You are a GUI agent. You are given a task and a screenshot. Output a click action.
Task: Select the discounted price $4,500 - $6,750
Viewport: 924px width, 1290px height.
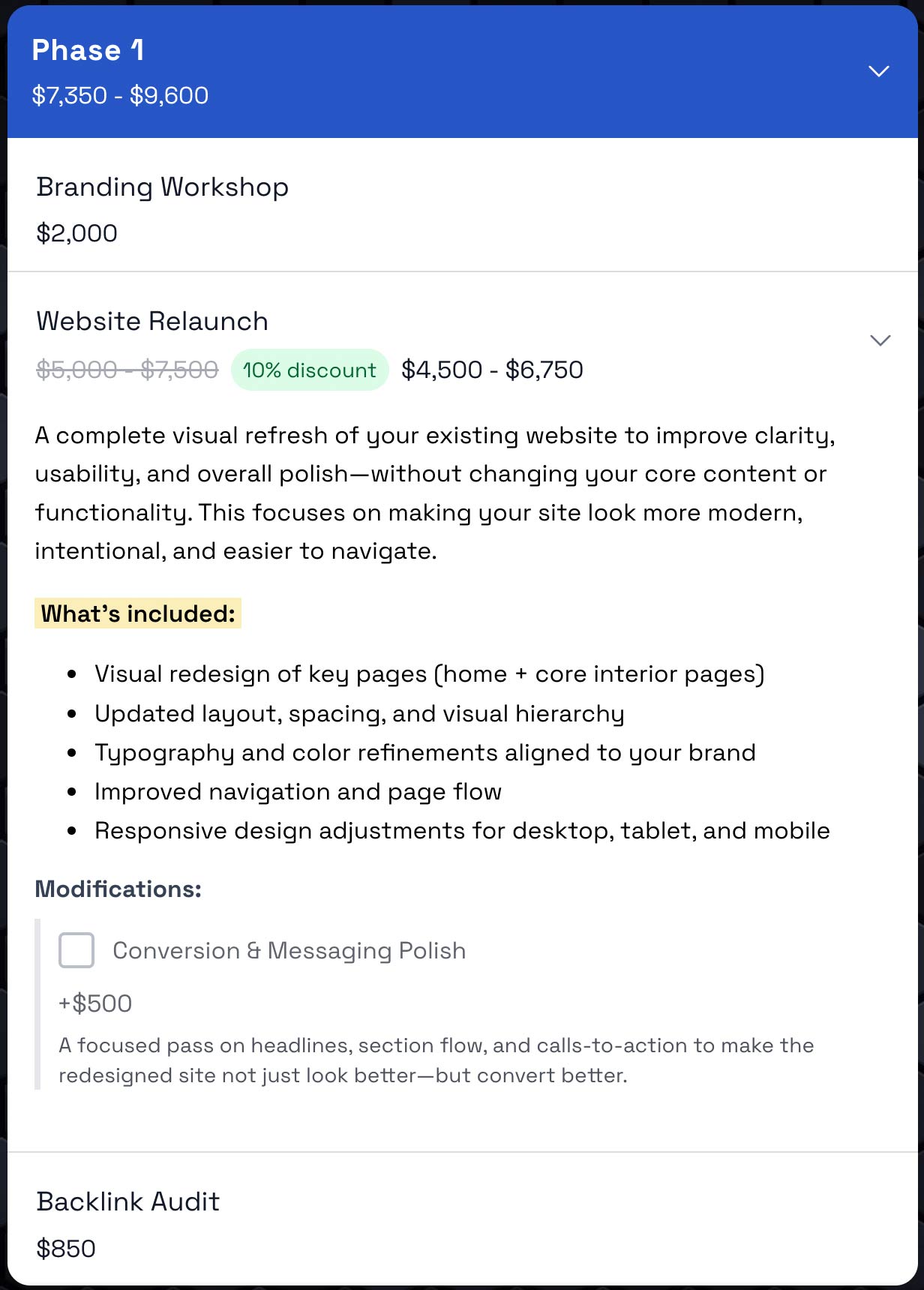tap(492, 369)
